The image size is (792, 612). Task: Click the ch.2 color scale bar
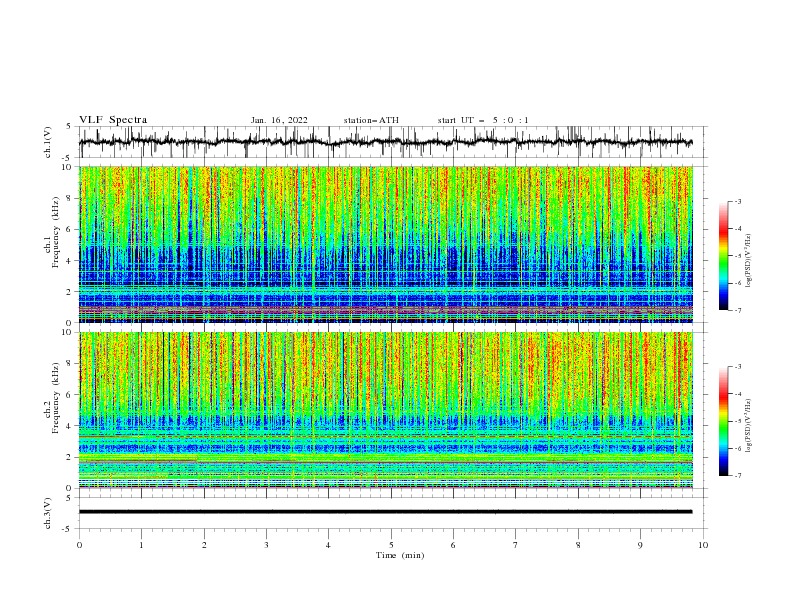coord(724,421)
